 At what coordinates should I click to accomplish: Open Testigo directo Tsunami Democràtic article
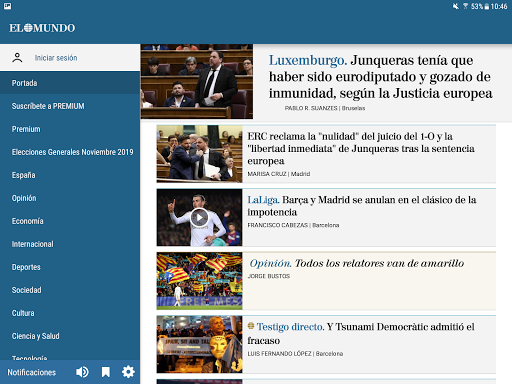(x=361, y=333)
